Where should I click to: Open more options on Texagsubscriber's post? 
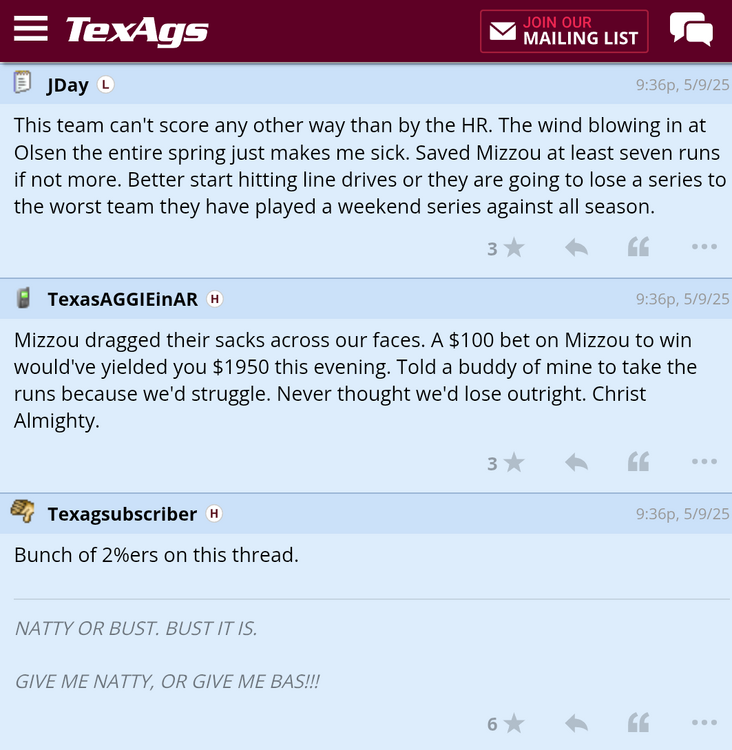tap(704, 723)
